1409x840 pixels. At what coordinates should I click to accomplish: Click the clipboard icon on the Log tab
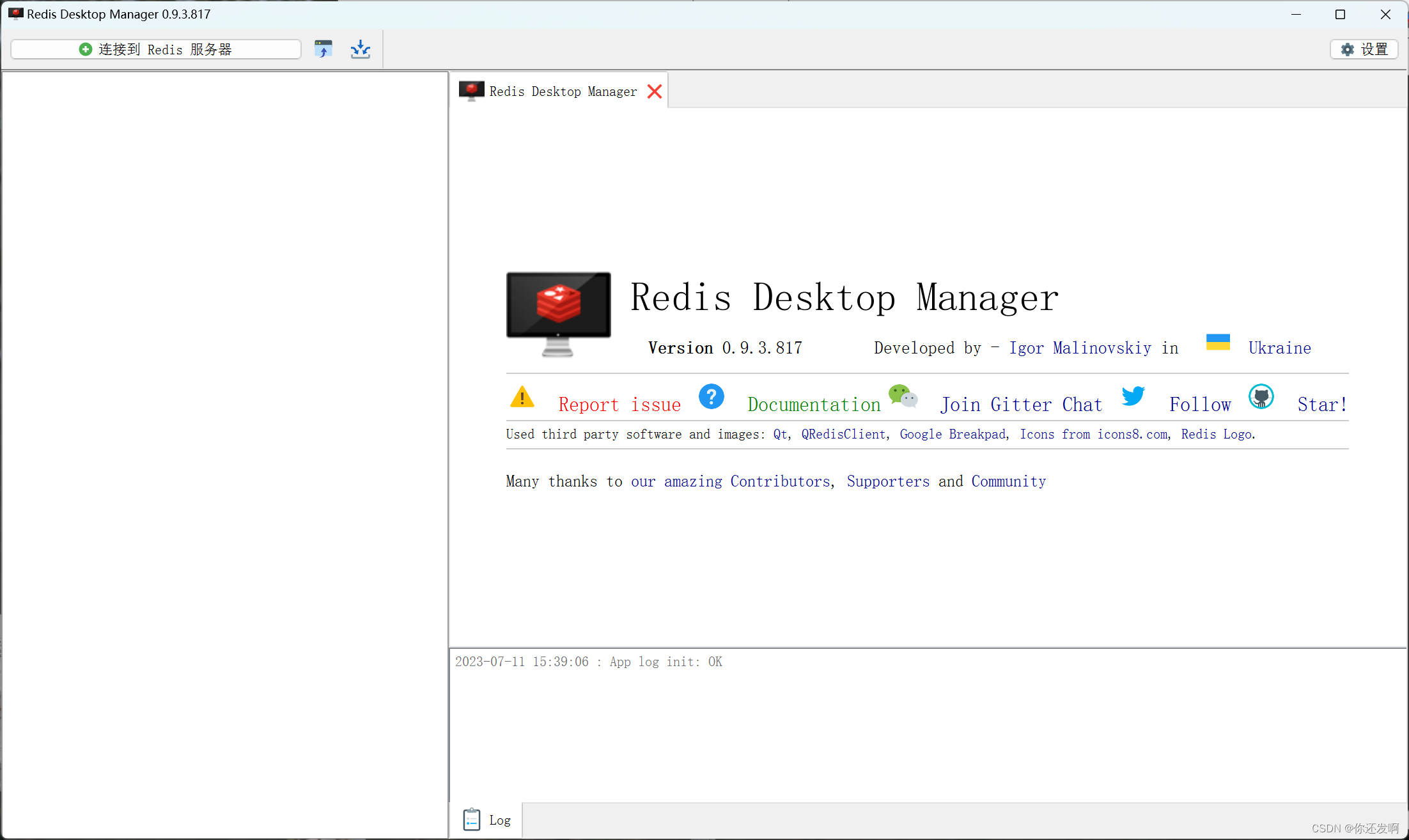coord(471,819)
